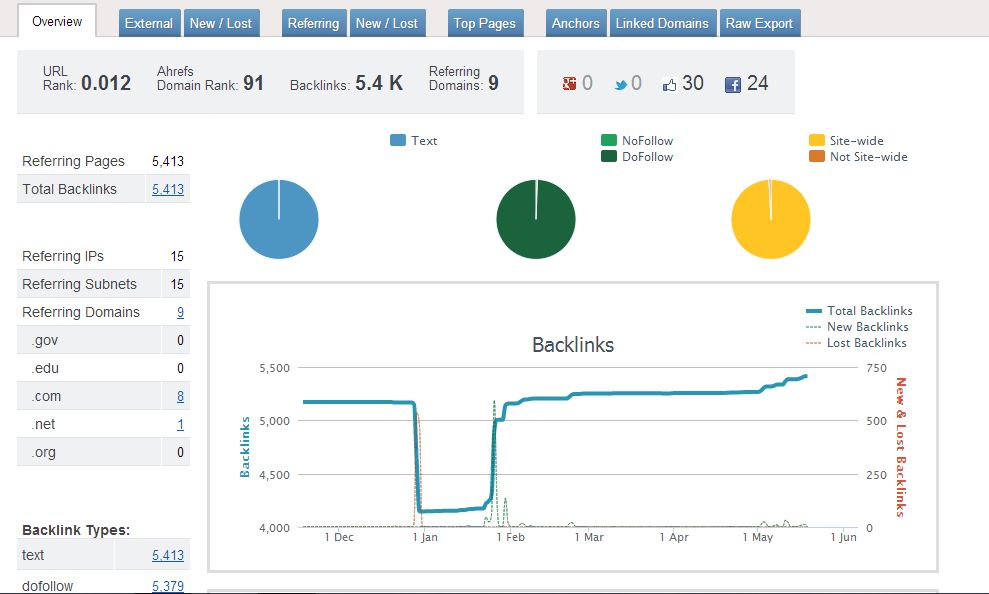989x594 pixels.
Task: Click the likes count 30
Action: point(693,83)
